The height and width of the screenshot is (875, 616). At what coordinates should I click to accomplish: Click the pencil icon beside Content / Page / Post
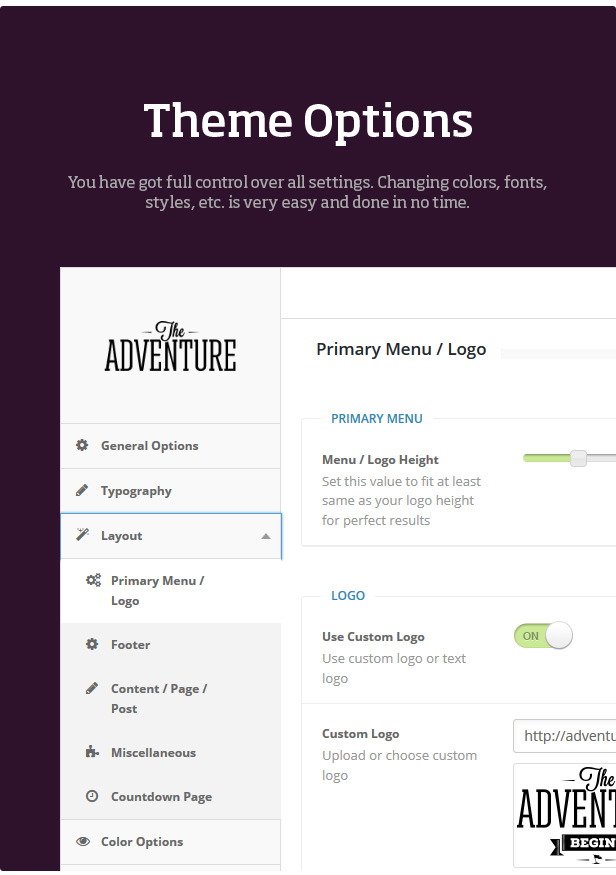[x=92, y=689]
